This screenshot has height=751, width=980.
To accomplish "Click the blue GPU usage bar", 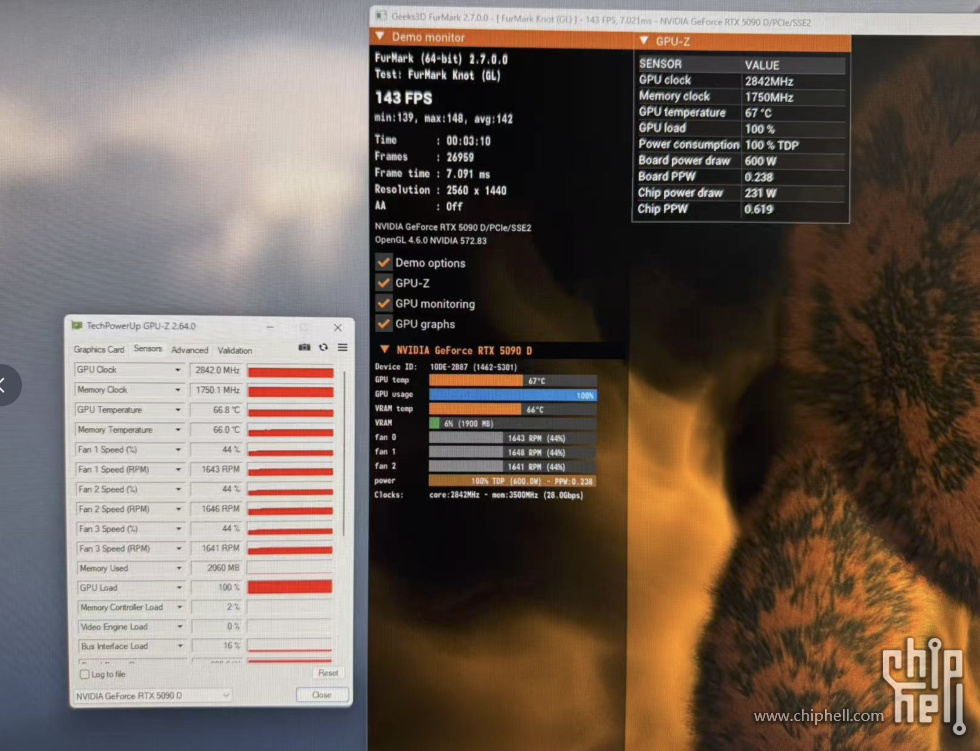I will [x=512, y=395].
